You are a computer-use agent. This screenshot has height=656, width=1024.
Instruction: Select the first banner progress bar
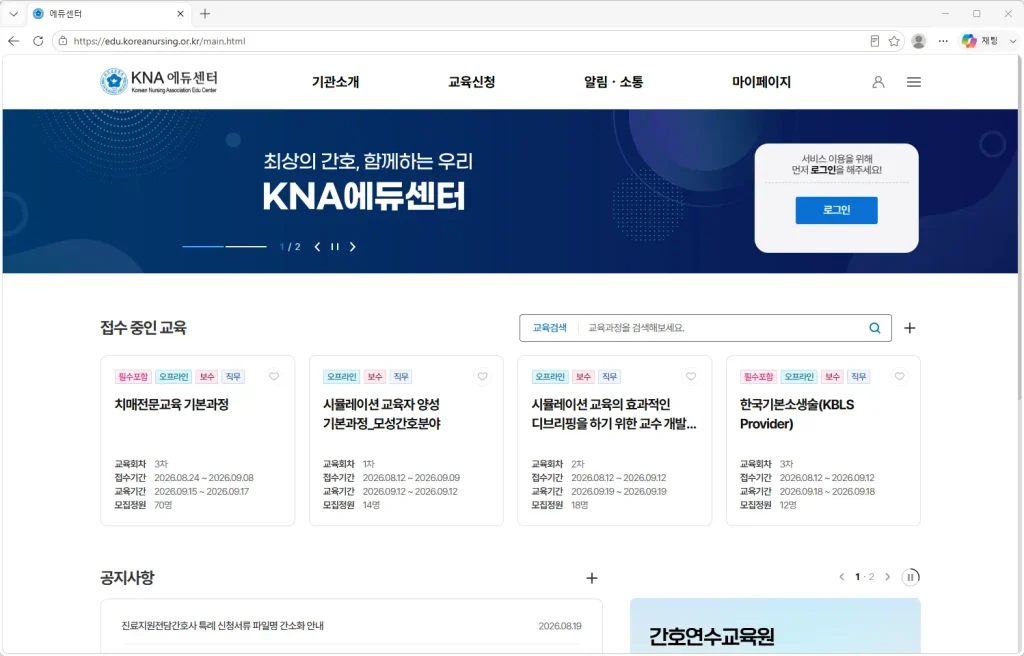point(202,246)
